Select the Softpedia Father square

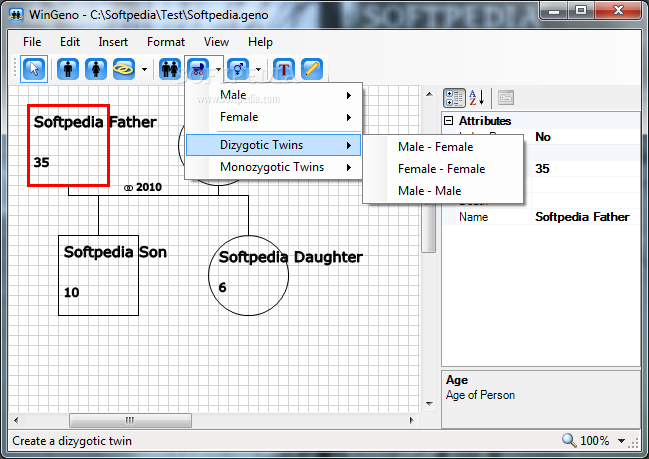tap(68, 146)
